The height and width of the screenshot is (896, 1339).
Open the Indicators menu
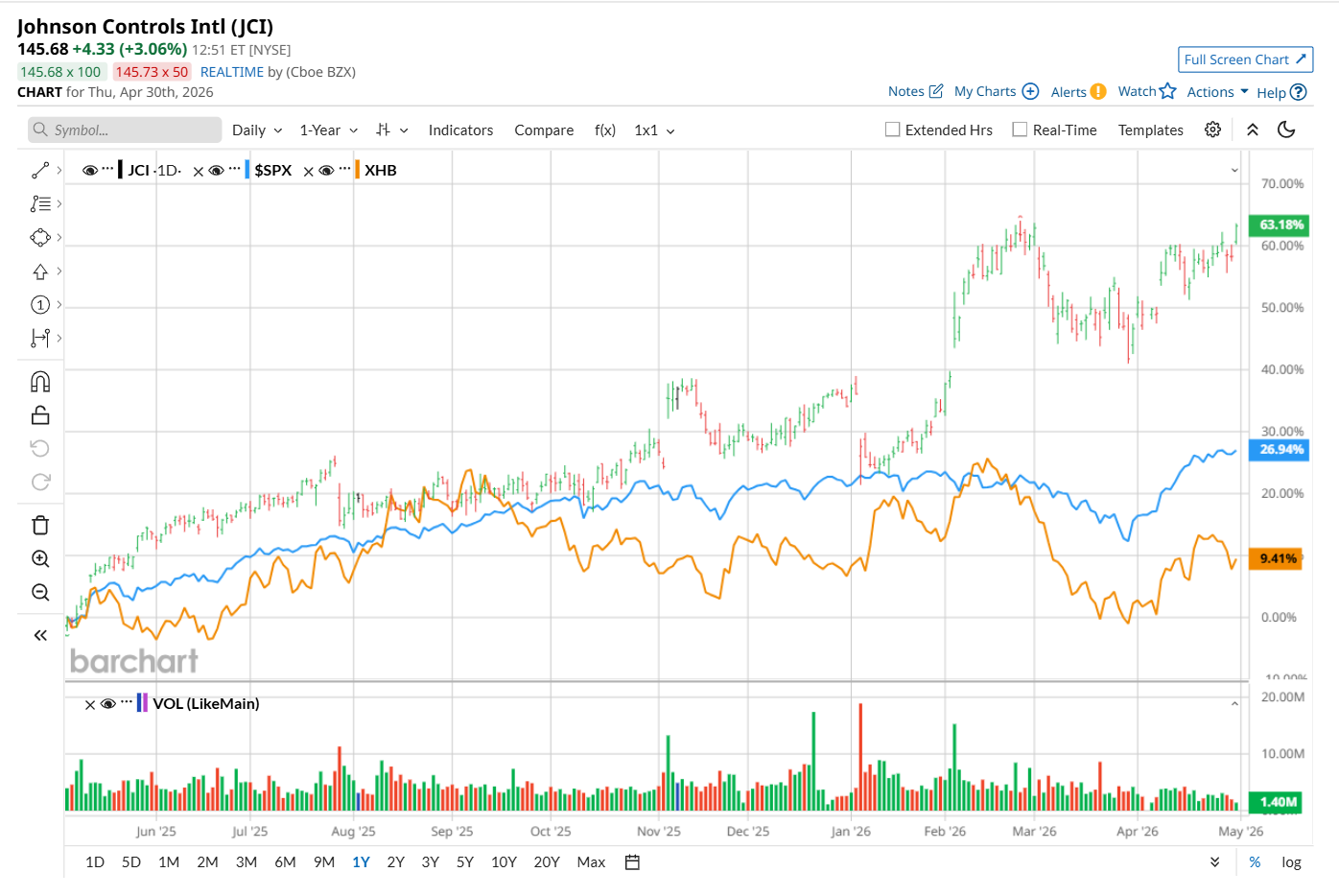point(460,130)
